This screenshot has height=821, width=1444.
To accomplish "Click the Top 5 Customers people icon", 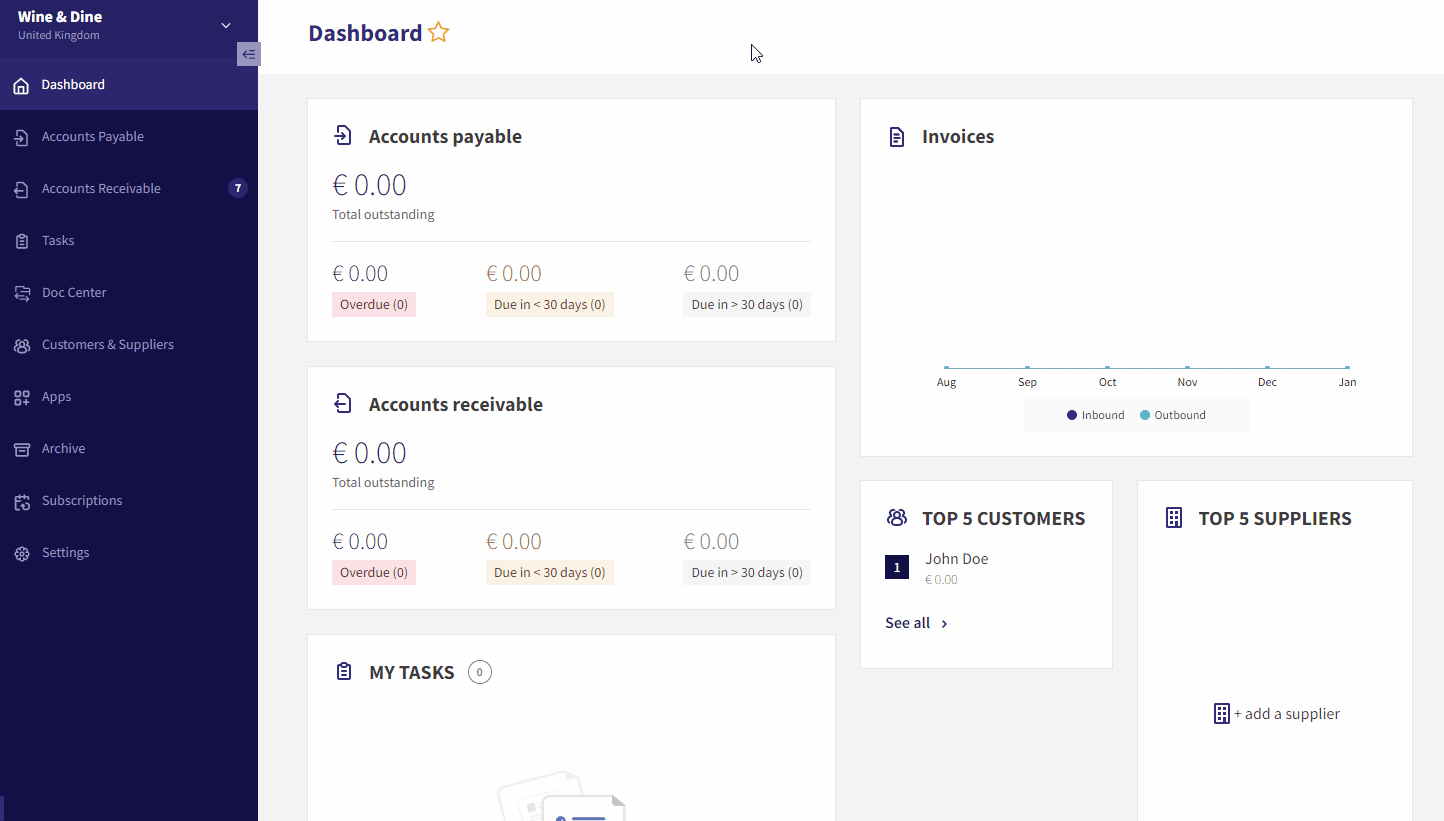I will 896,518.
